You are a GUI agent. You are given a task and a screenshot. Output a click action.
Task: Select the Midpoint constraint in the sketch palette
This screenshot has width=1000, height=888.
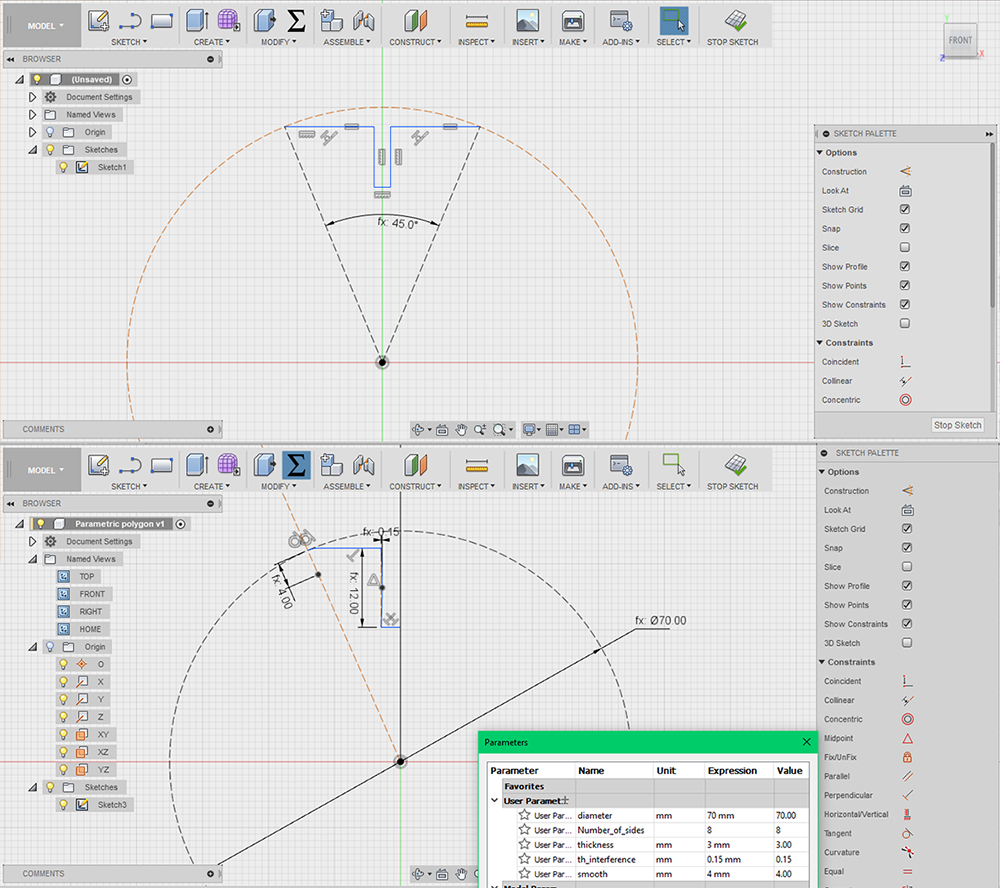(x=906, y=738)
